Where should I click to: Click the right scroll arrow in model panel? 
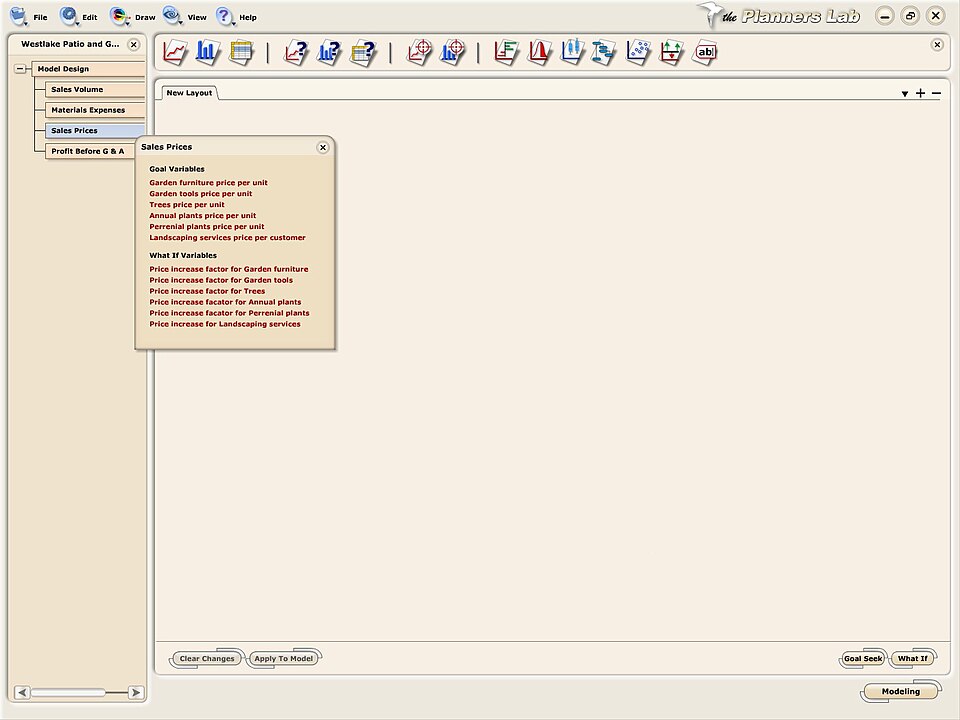click(x=135, y=692)
